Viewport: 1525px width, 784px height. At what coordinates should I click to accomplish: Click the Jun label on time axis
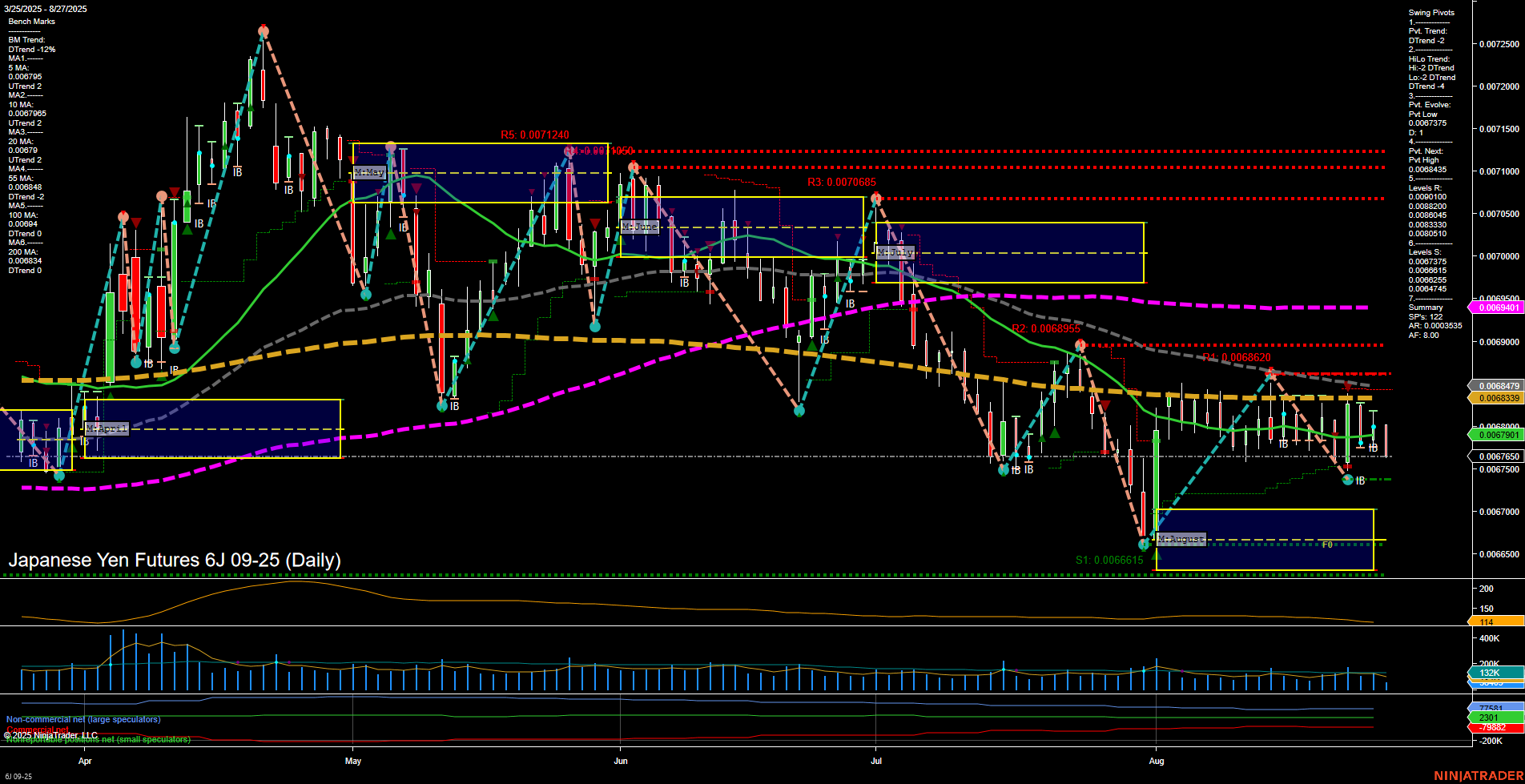click(x=621, y=761)
